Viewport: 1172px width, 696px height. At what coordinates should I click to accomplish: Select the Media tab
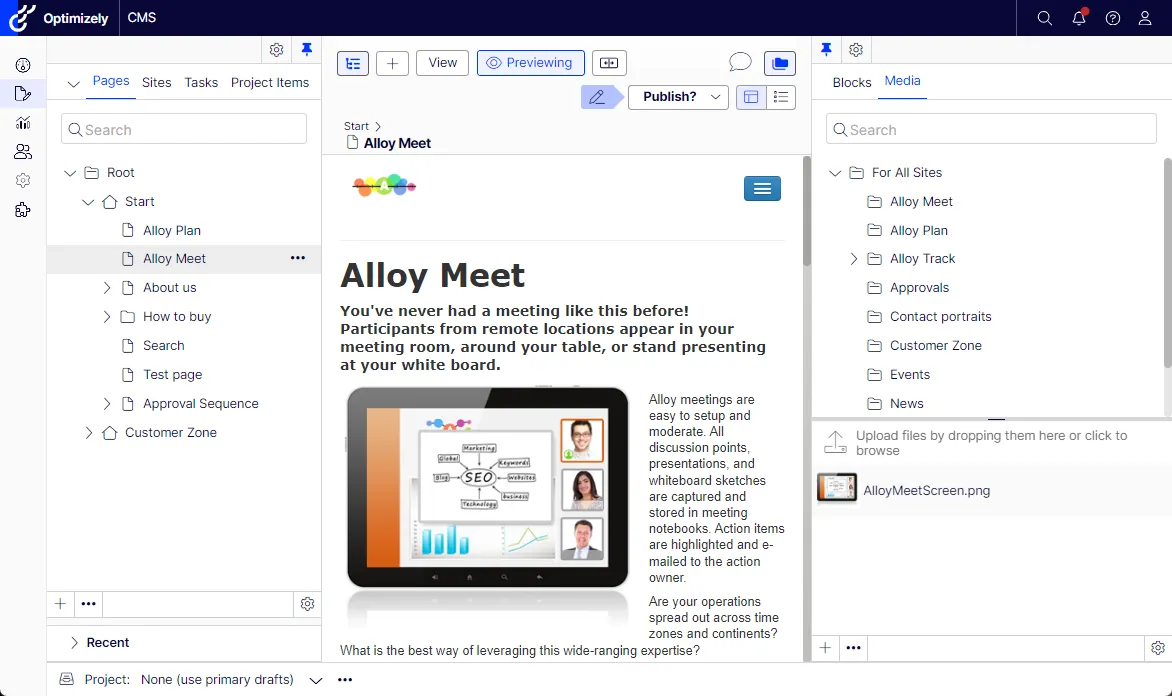pyautogui.click(x=902, y=81)
